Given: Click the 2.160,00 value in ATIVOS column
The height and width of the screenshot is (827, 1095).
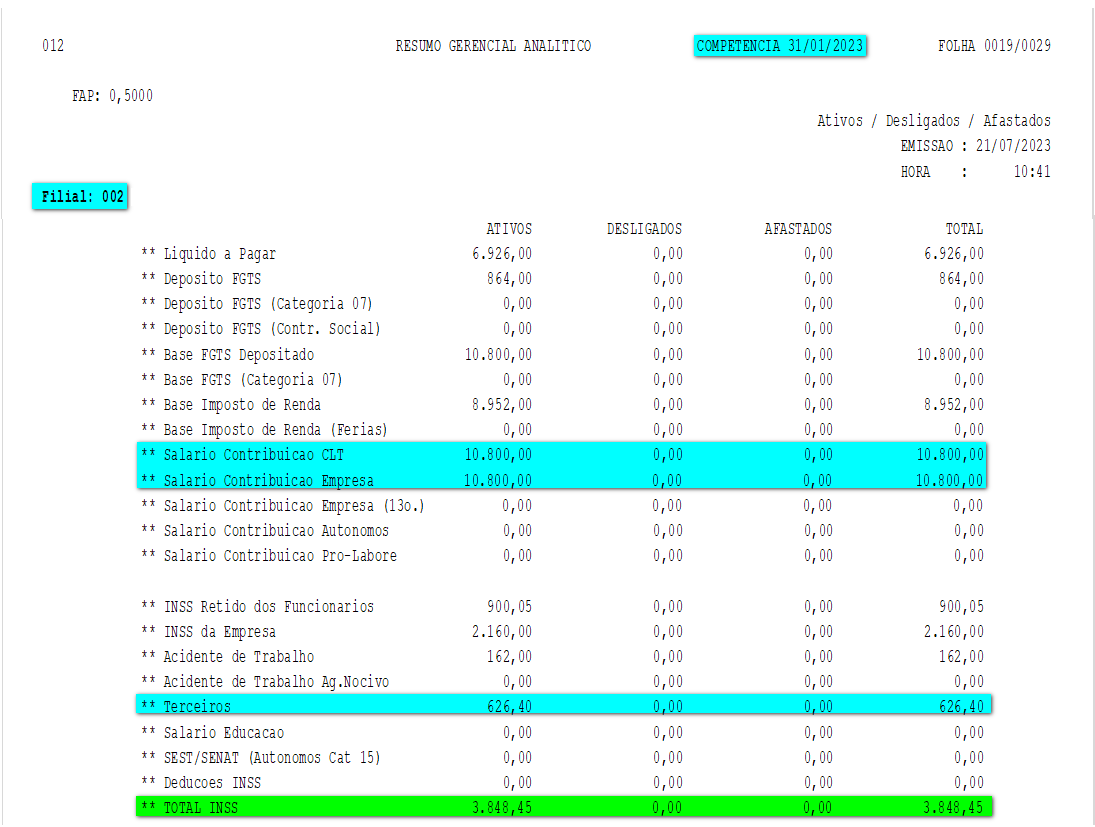Looking at the screenshot, I should [x=502, y=632].
